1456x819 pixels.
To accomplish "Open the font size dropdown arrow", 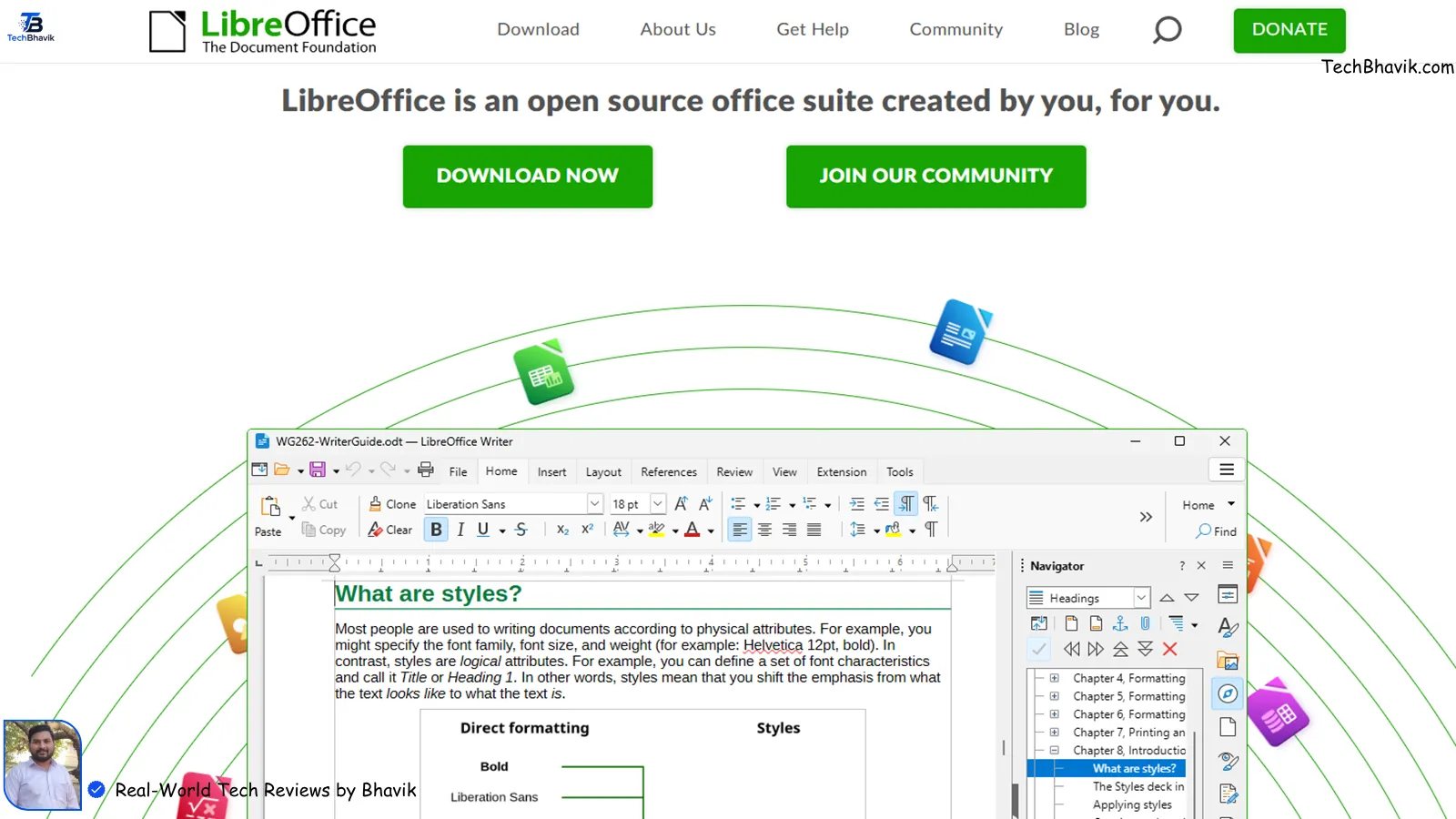I will click(x=657, y=503).
